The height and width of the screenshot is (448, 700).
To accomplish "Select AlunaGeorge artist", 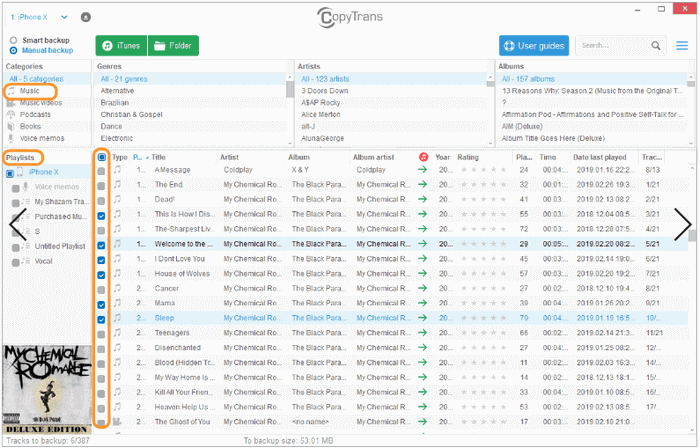I will (x=322, y=138).
